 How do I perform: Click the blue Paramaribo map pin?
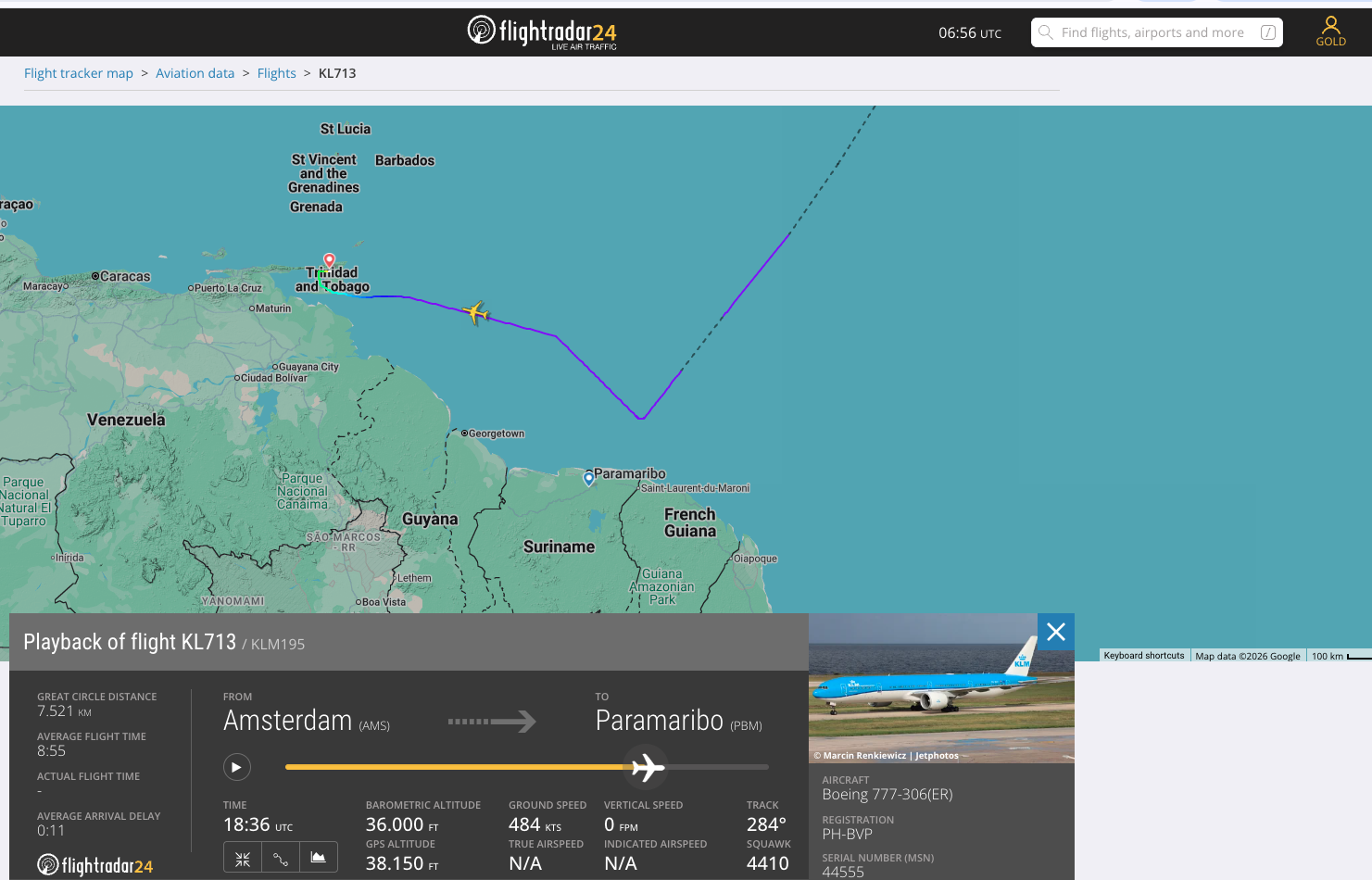point(588,479)
